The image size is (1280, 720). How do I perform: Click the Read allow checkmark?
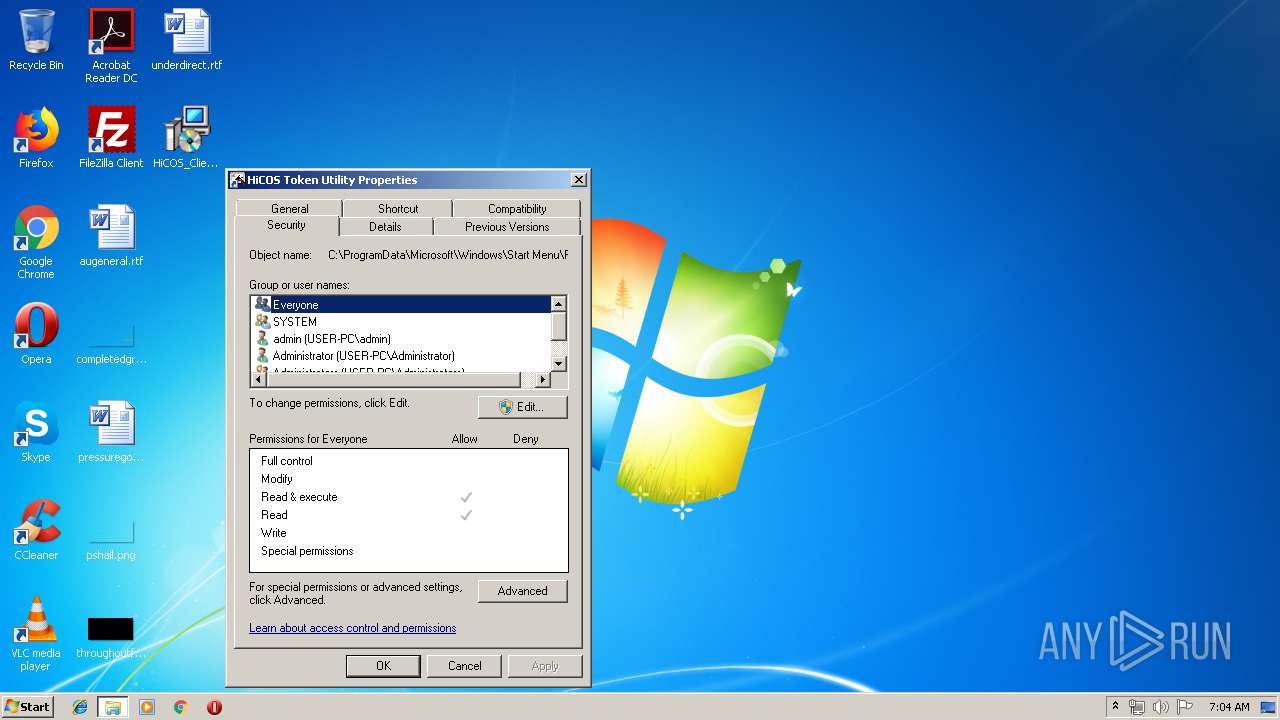coord(466,515)
